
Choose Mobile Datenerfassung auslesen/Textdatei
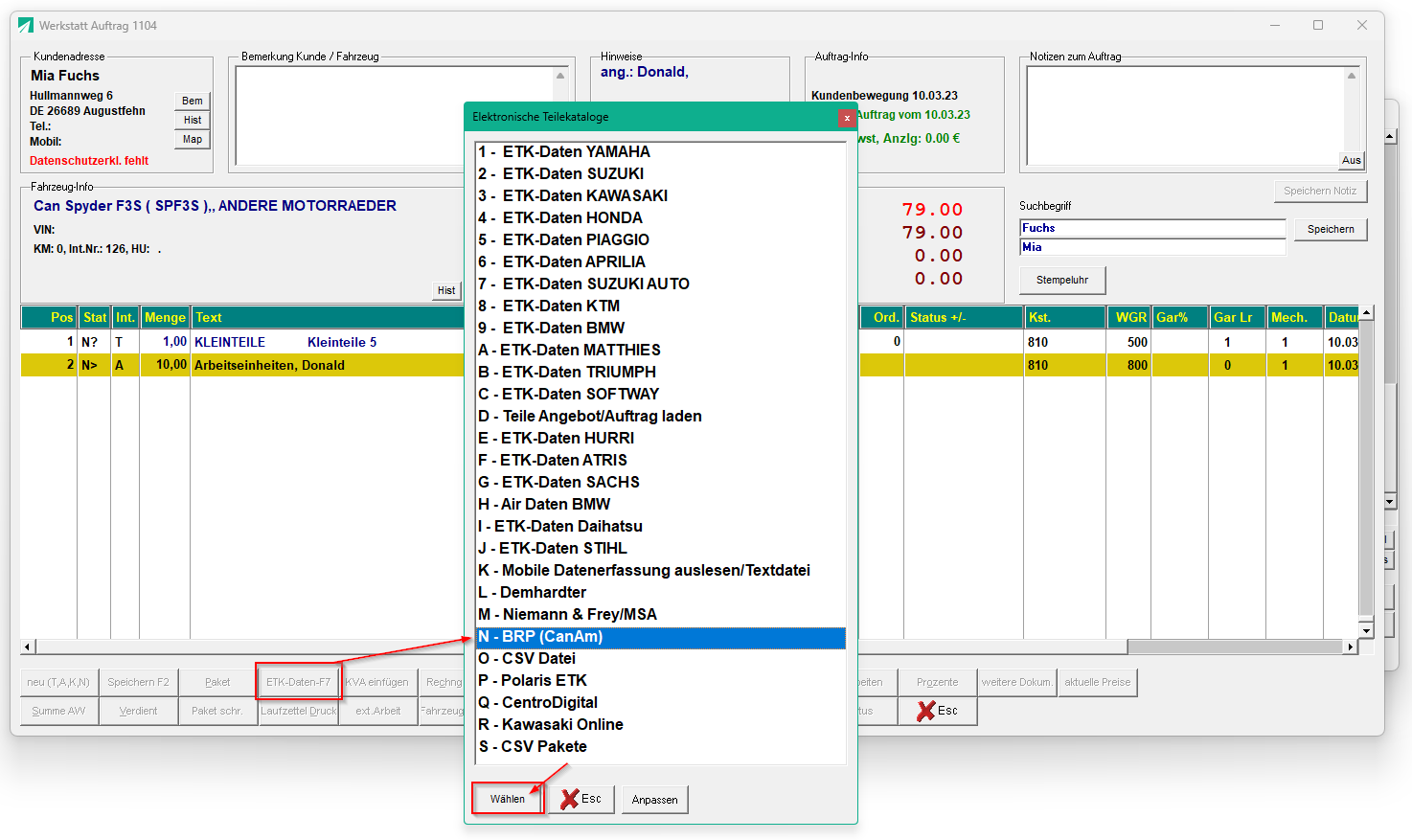661,571
